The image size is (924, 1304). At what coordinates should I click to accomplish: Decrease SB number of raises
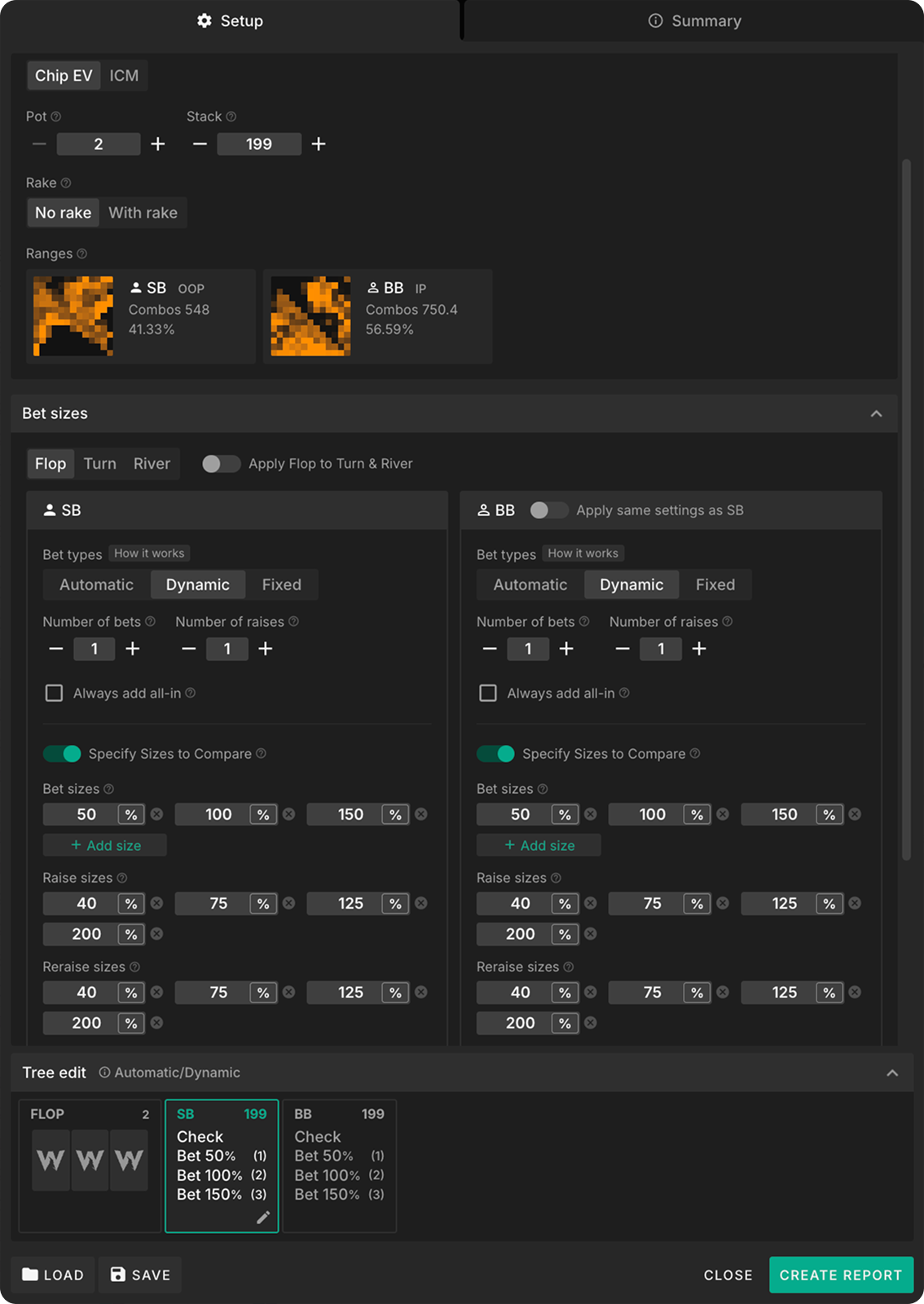point(189,649)
